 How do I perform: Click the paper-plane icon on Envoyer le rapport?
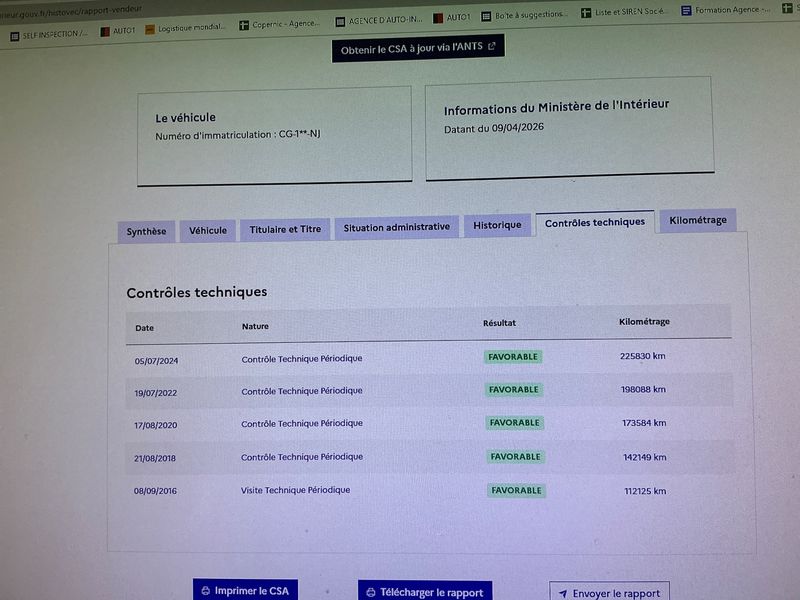[x=563, y=594]
